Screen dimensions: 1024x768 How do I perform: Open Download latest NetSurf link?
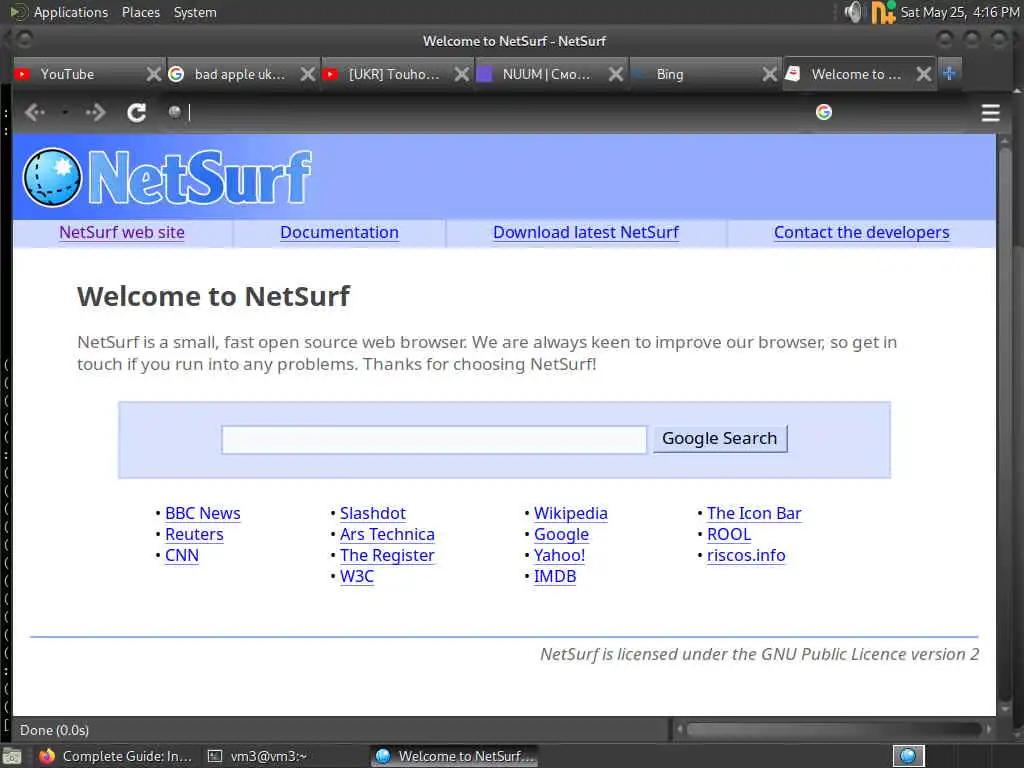pos(586,232)
